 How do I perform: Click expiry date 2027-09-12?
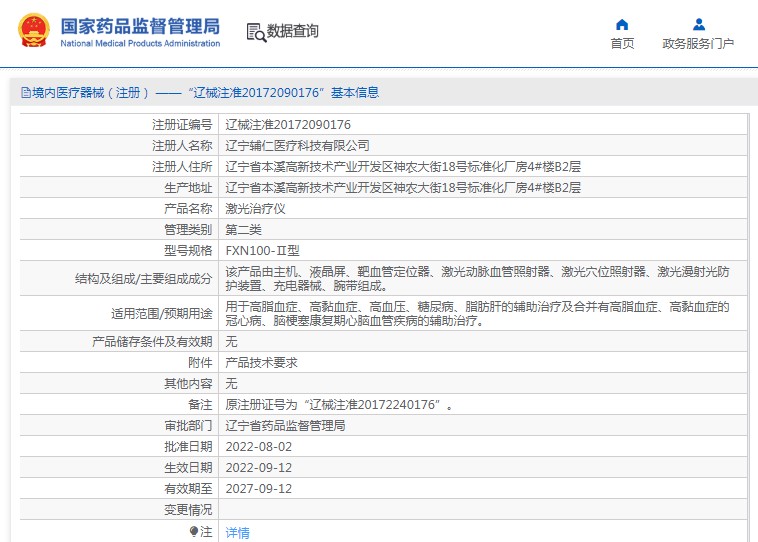click(259, 488)
